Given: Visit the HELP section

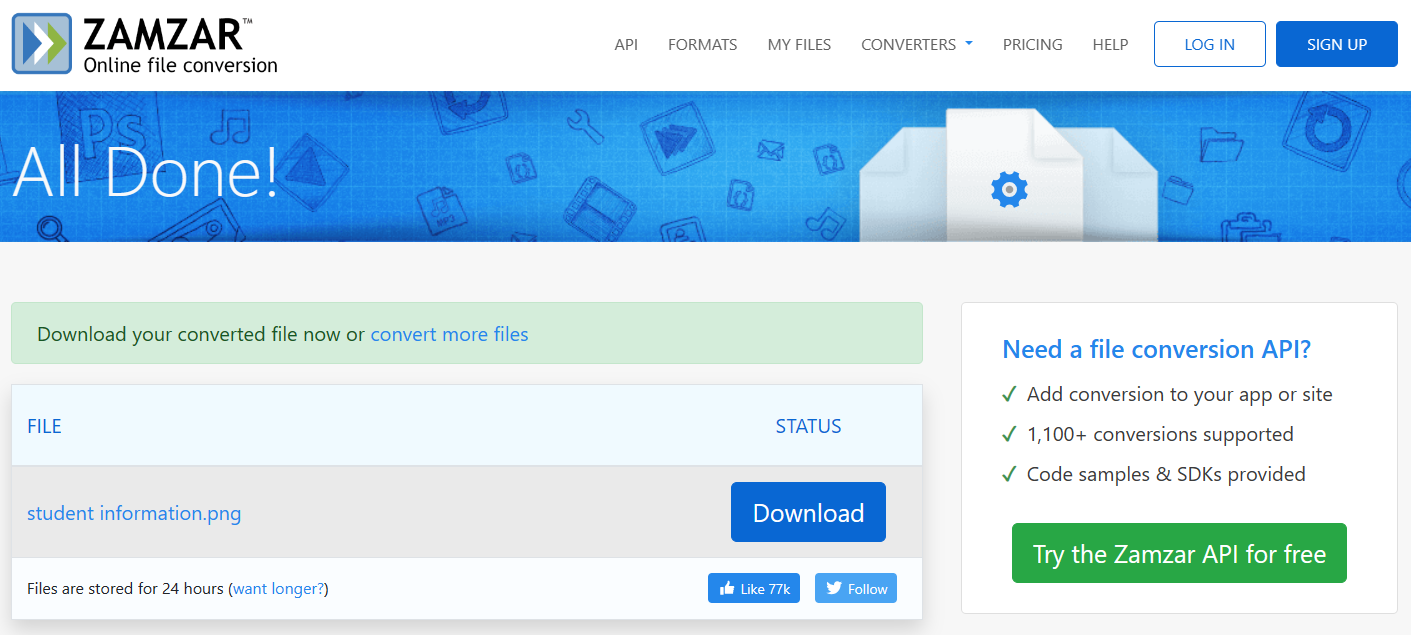Looking at the screenshot, I should tap(1110, 44).
